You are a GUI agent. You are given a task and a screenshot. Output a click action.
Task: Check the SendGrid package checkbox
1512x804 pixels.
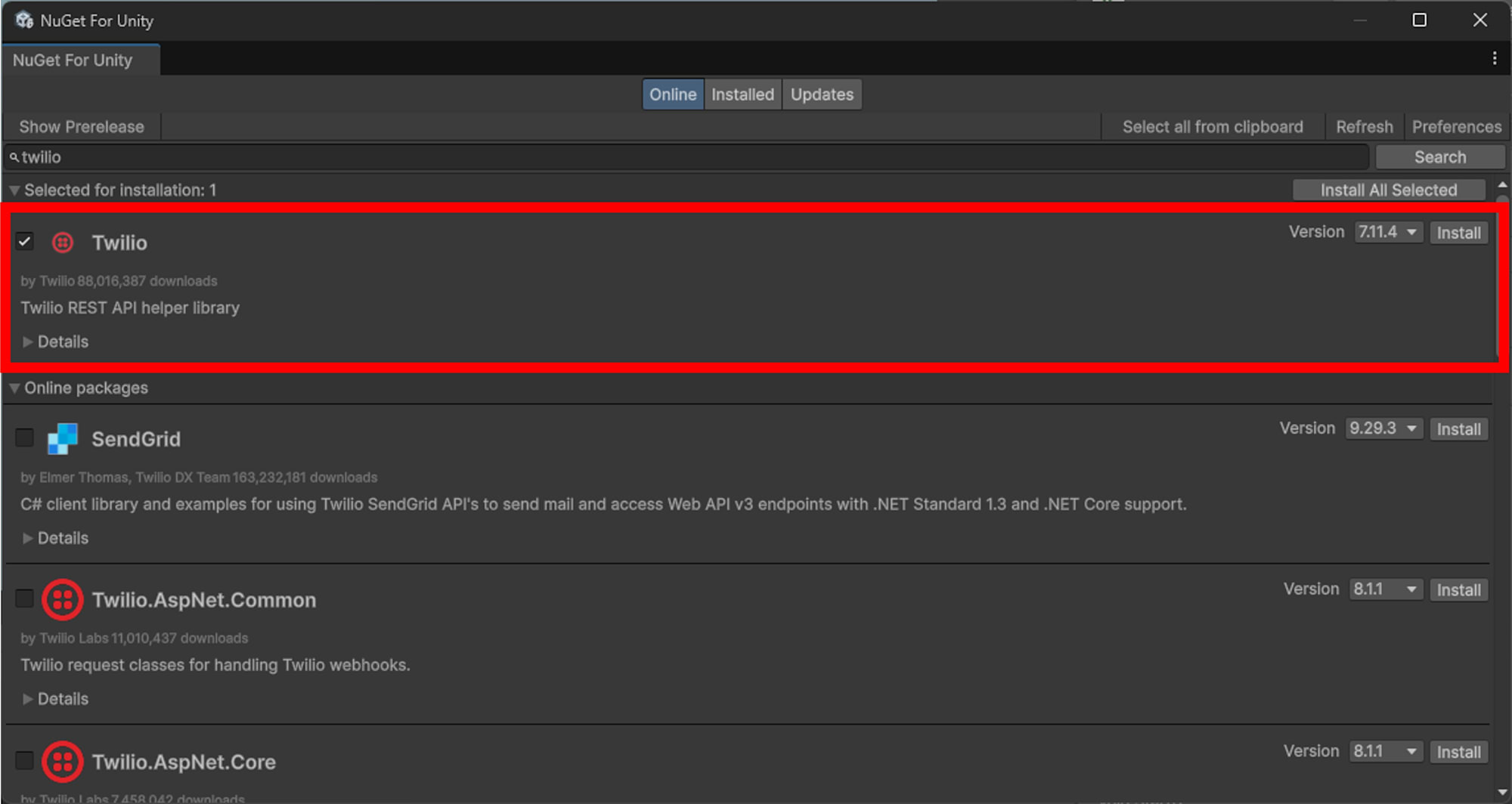click(x=24, y=438)
